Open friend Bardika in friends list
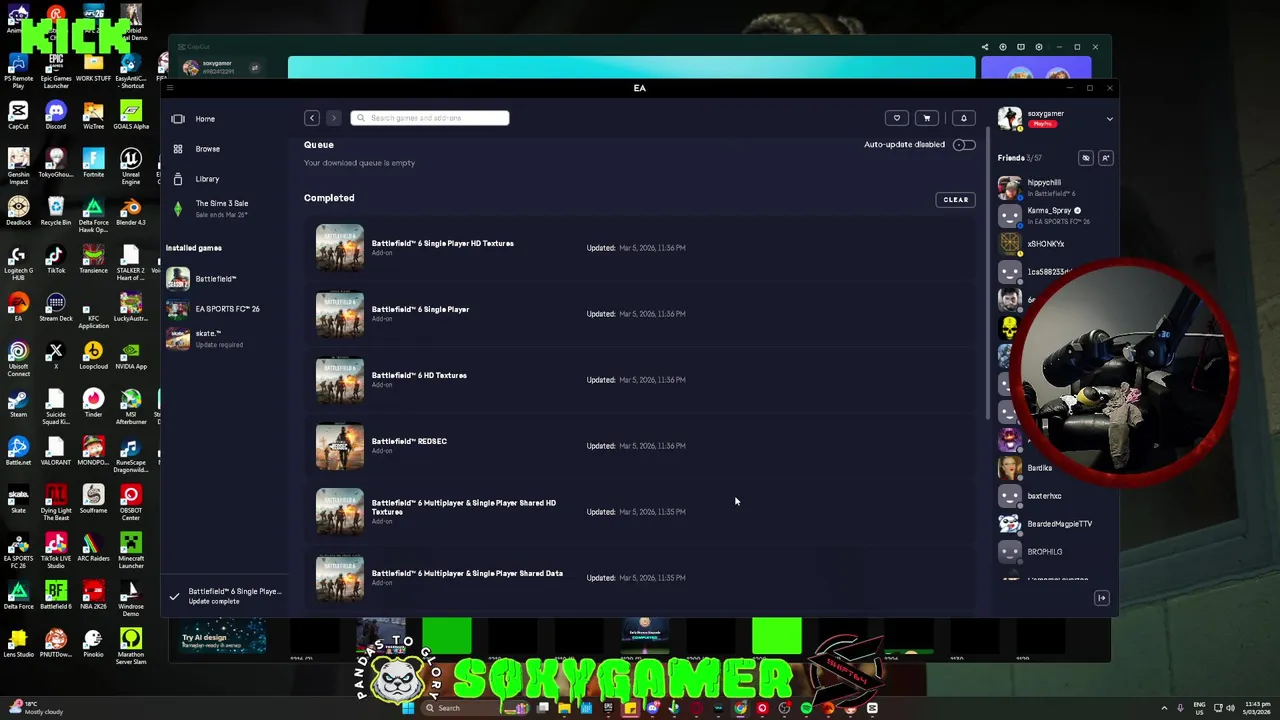 [1040, 468]
